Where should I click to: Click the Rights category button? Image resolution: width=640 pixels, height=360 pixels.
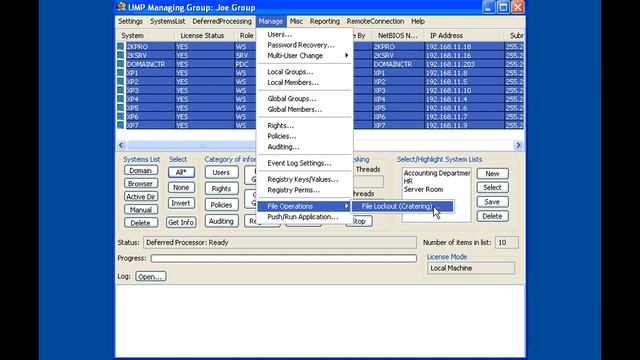click(x=221, y=189)
